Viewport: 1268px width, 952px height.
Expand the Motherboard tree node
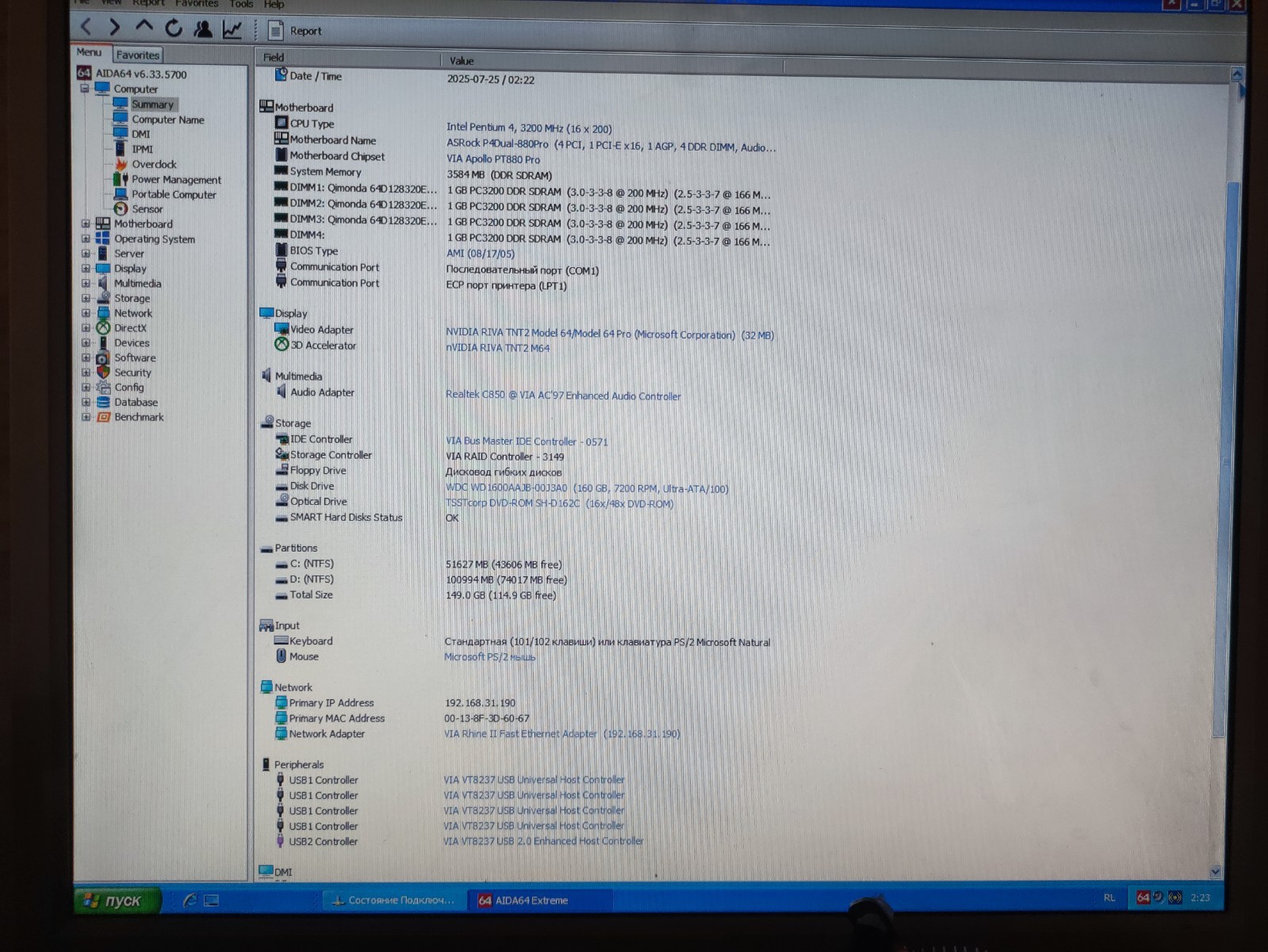point(86,224)
